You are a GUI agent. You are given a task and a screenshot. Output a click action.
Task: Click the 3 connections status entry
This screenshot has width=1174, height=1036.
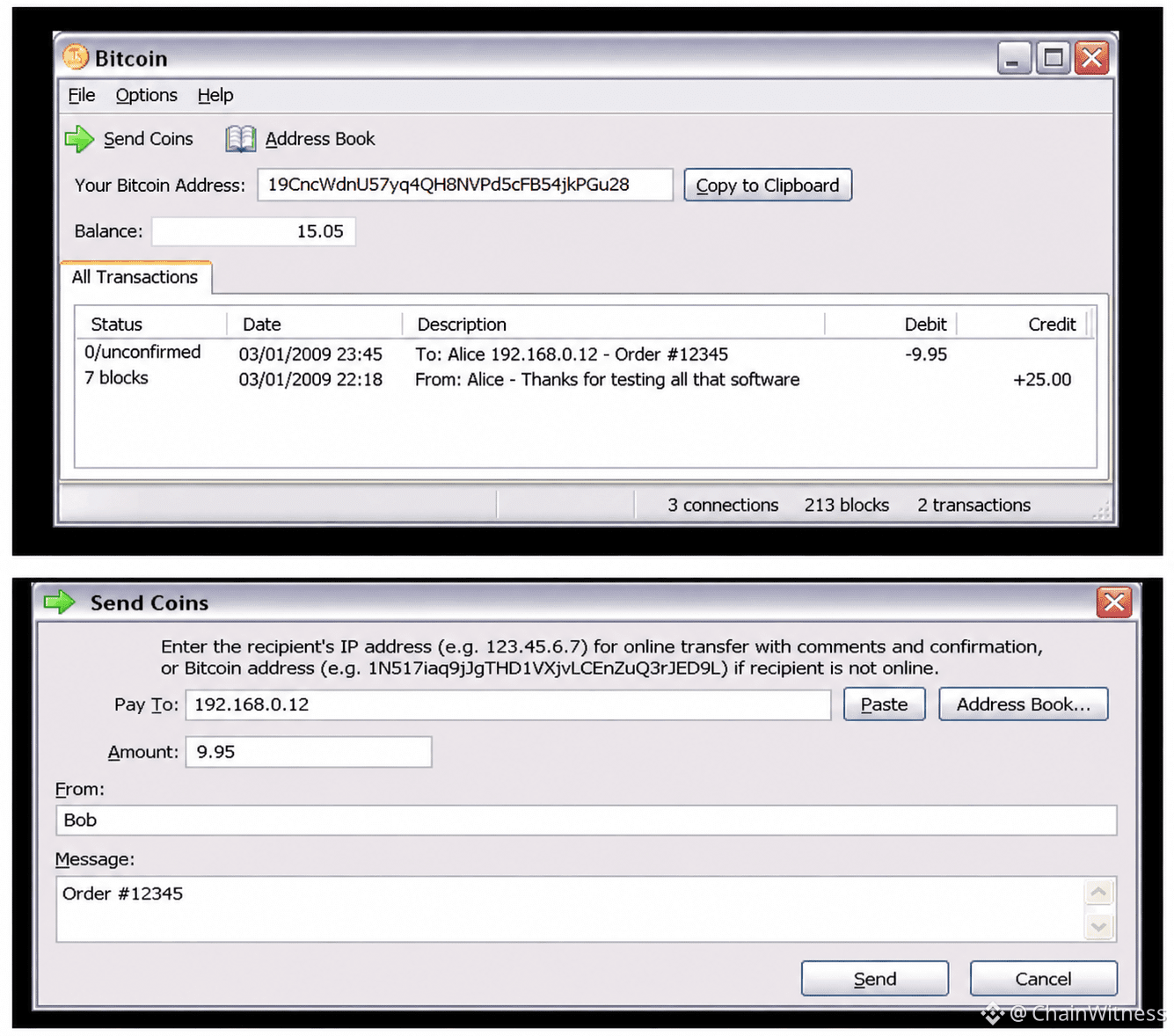[x=723, y=505]
